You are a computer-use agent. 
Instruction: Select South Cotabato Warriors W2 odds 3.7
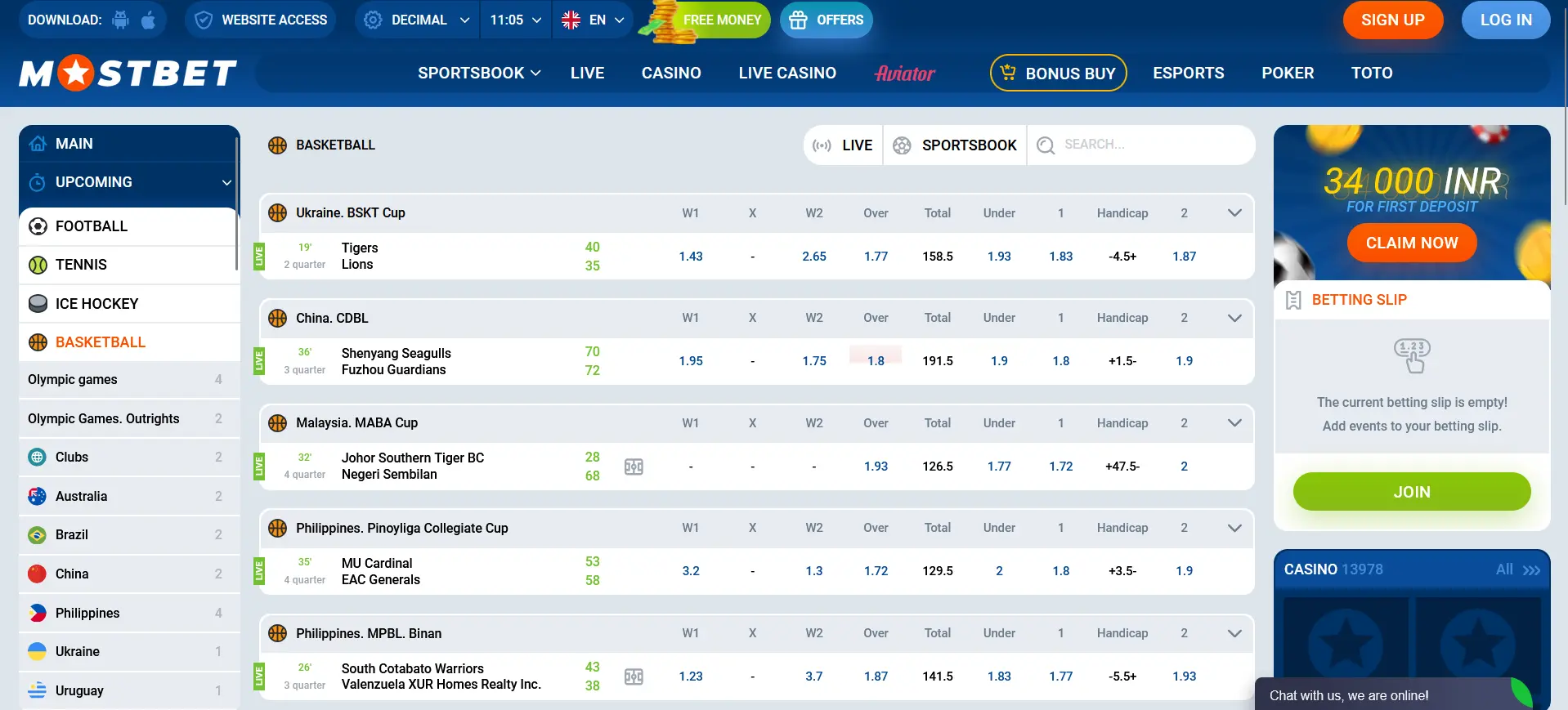(x=814, y=677)
